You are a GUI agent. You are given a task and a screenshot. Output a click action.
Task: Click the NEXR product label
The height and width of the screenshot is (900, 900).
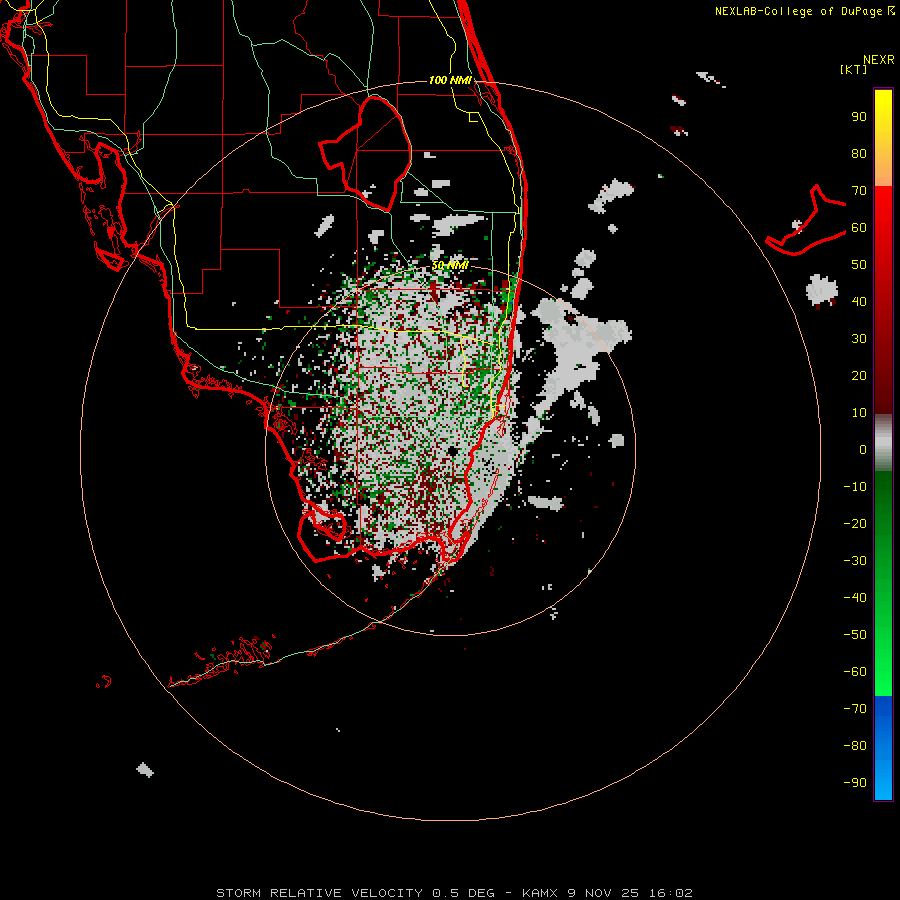[879, 60]
